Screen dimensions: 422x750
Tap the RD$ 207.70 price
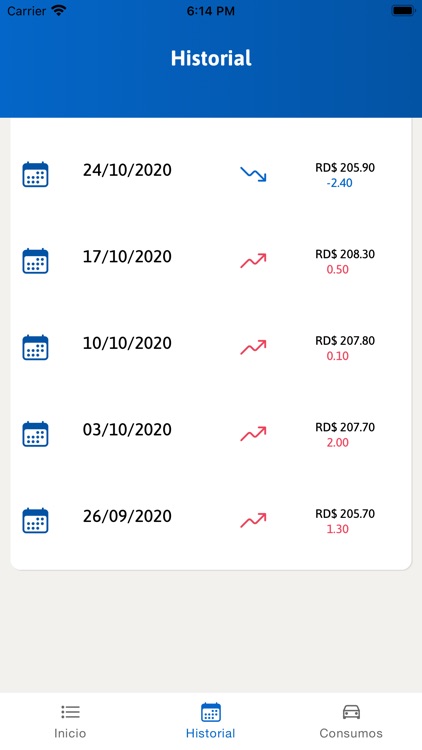[x=345, y=427]
